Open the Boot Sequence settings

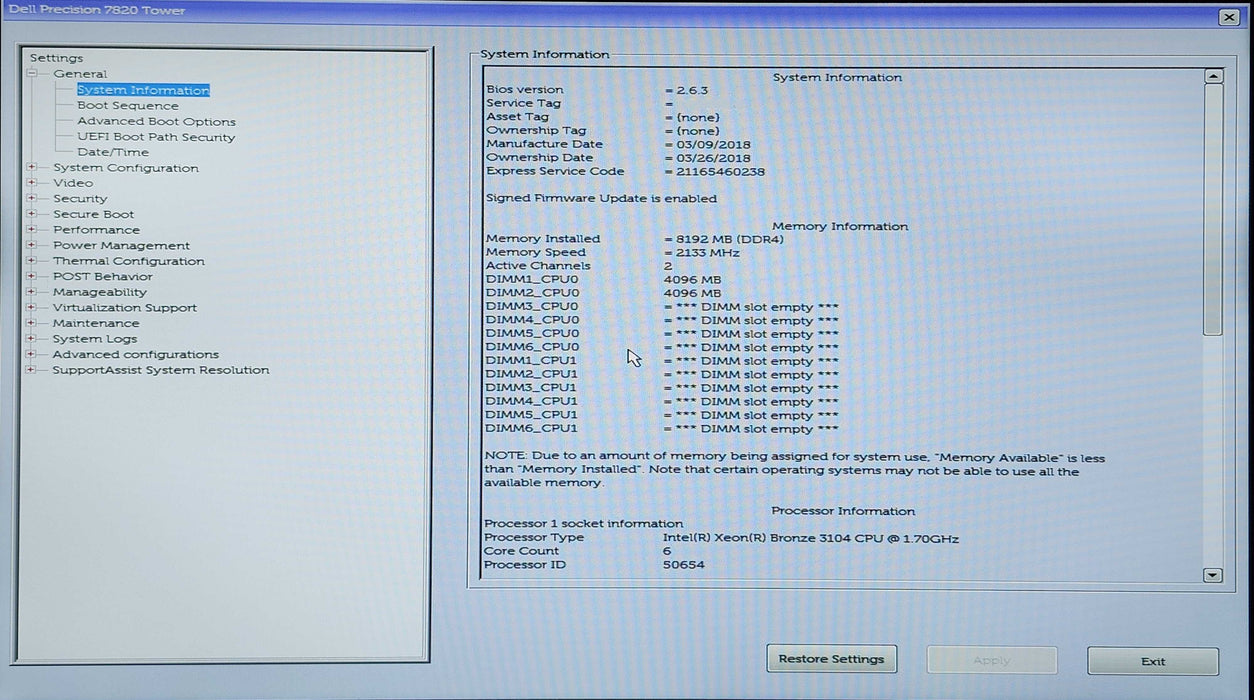128,105
